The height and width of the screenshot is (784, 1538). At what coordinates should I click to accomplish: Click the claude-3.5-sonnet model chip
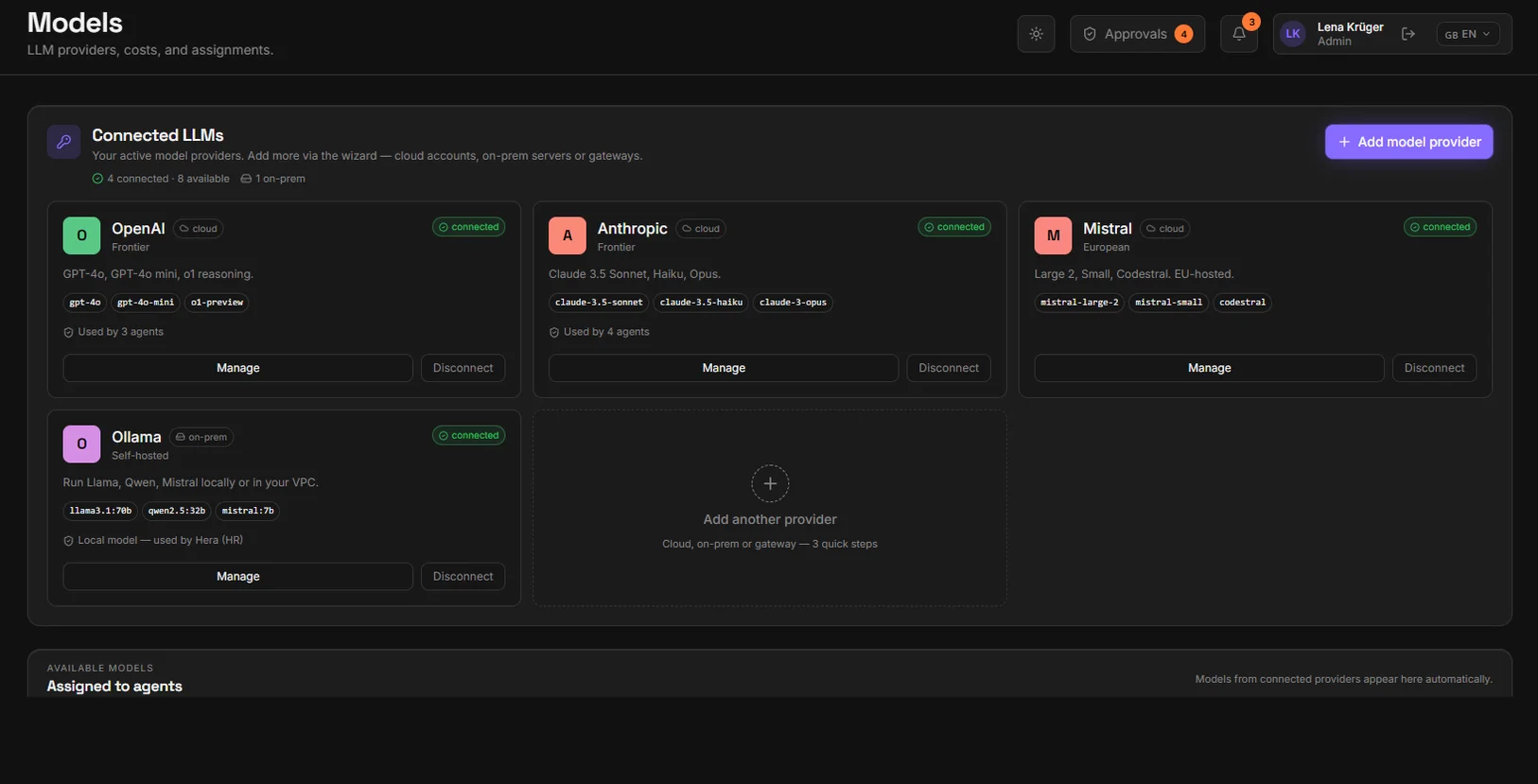coord(599,303)
